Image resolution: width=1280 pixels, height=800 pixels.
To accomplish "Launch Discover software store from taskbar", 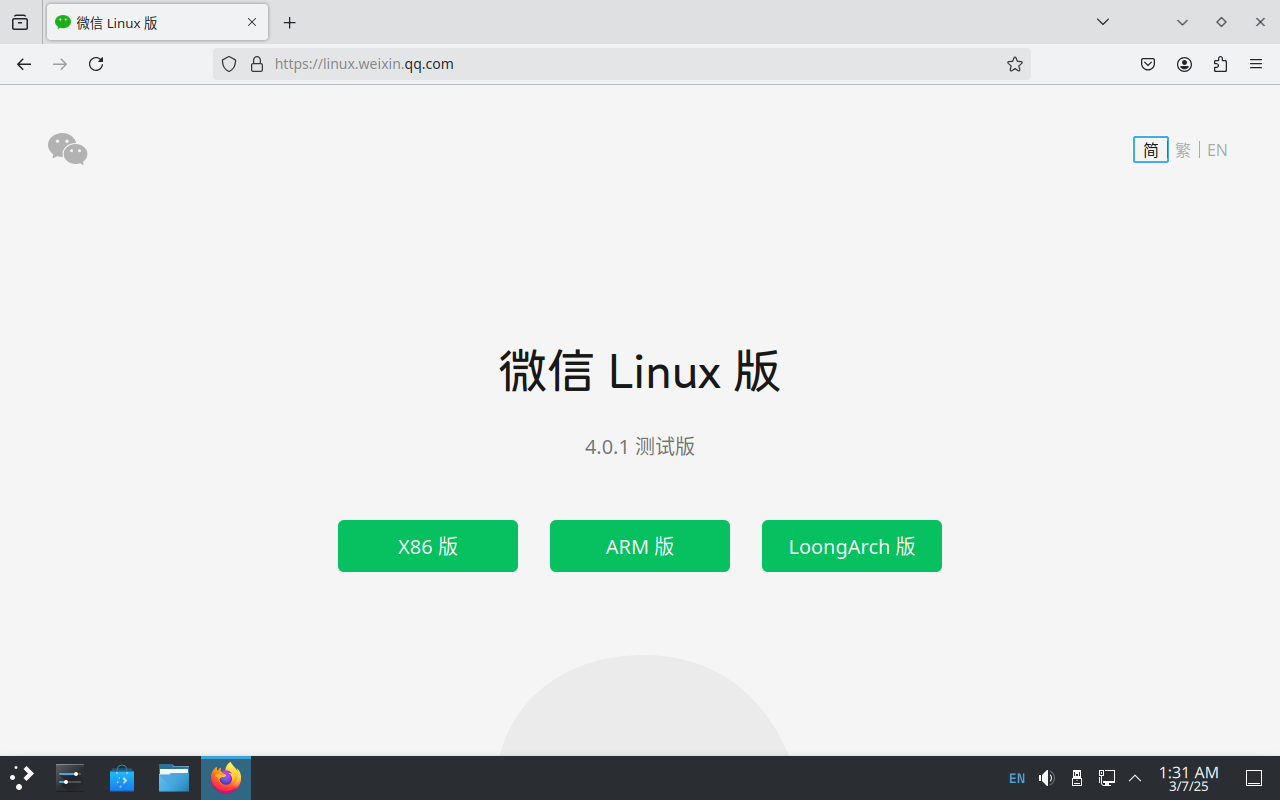I will coord(122,778).
